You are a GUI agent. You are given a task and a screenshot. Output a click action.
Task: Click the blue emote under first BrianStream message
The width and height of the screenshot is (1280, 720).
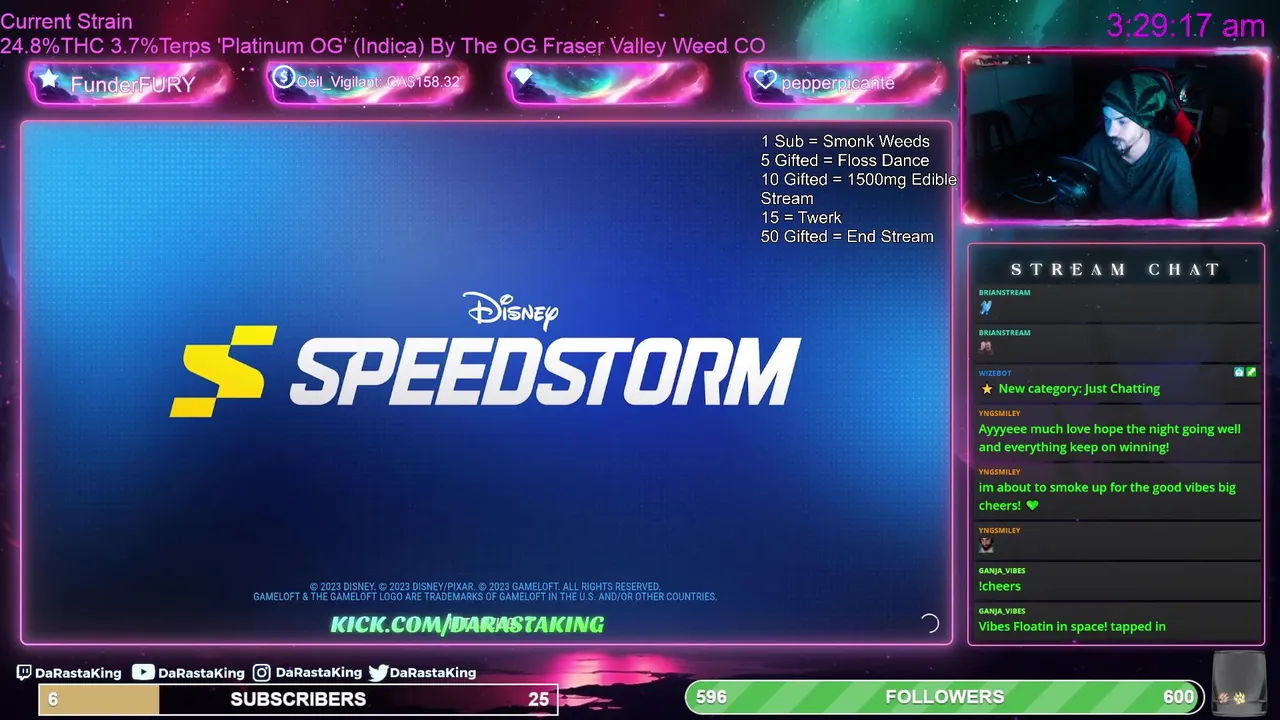(x=986, y=308)
